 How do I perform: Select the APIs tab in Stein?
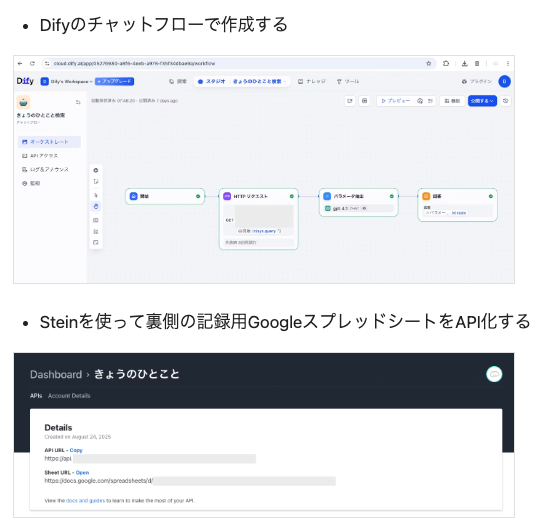pyautogui.click(x=36, y=396)
